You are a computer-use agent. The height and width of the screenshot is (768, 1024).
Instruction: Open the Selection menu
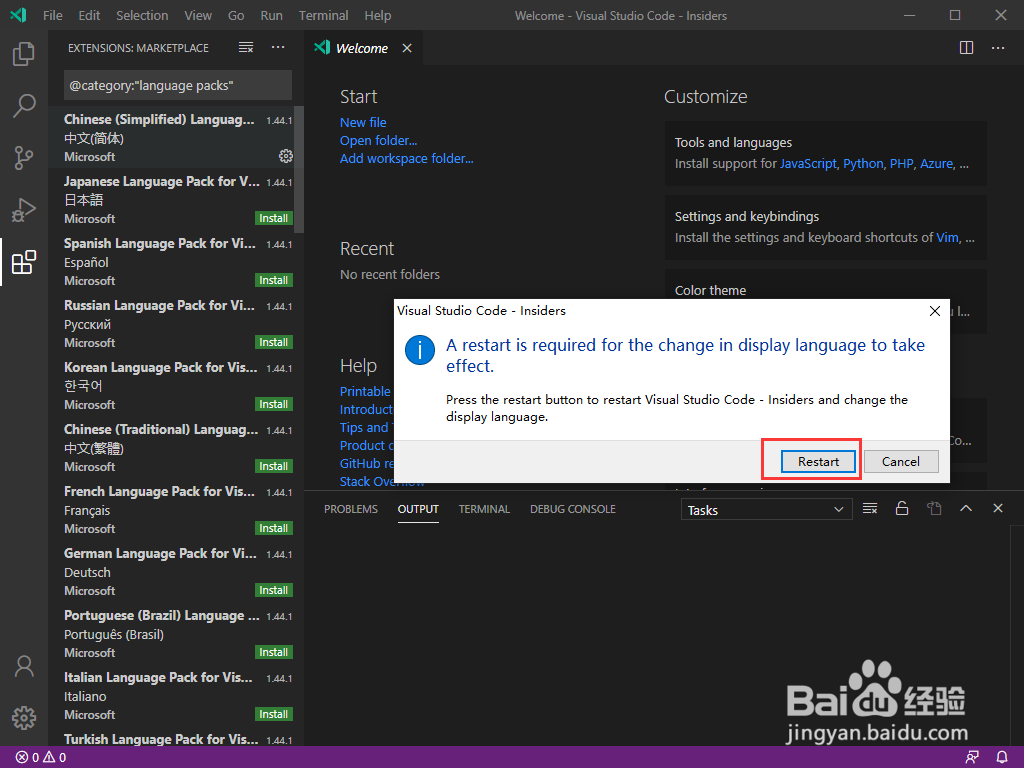pos(142,15)
